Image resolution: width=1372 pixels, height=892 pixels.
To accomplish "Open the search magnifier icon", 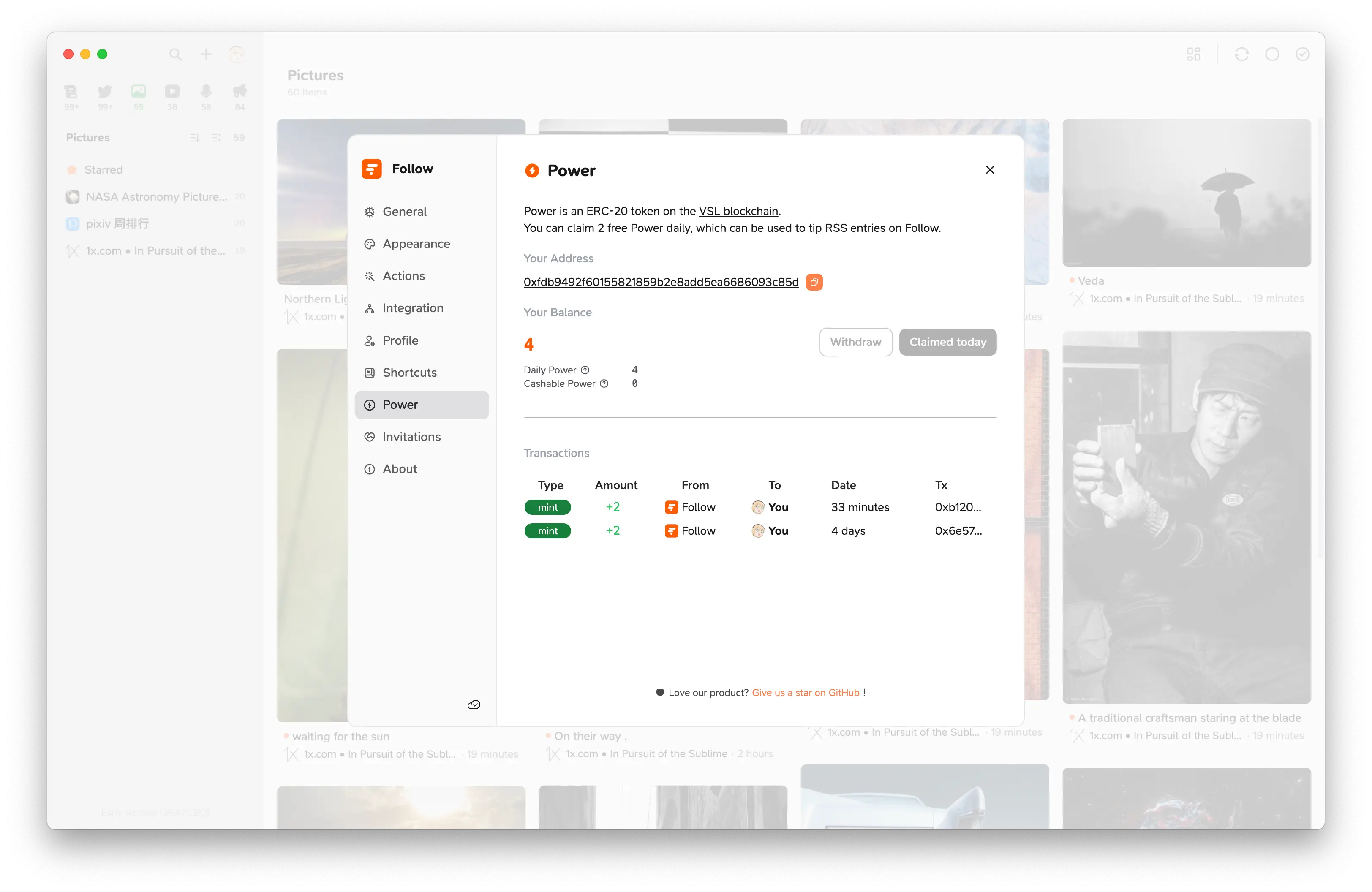I will 175,54.
